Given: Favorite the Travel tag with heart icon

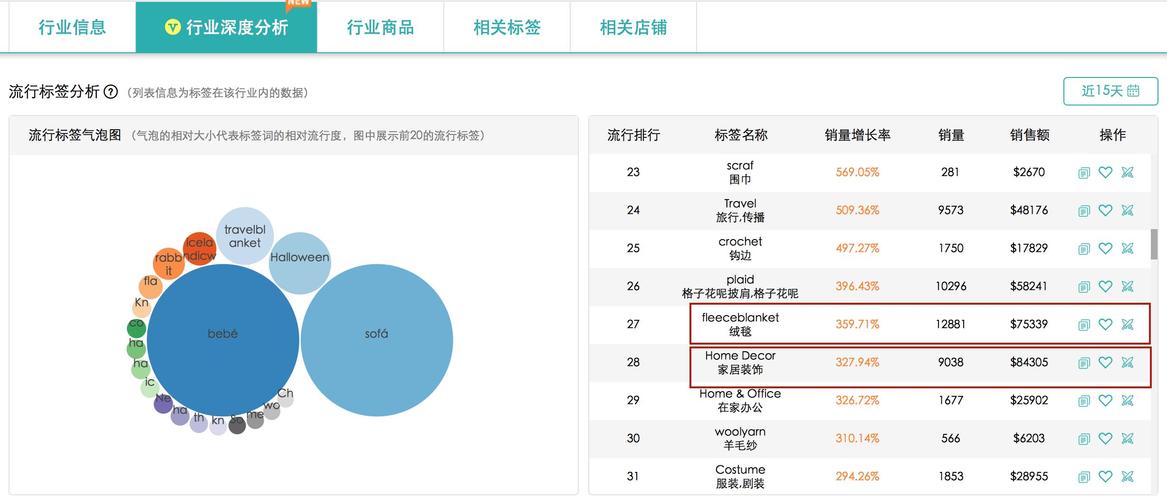Looking at the screenshot, I should click(1105, 211).
